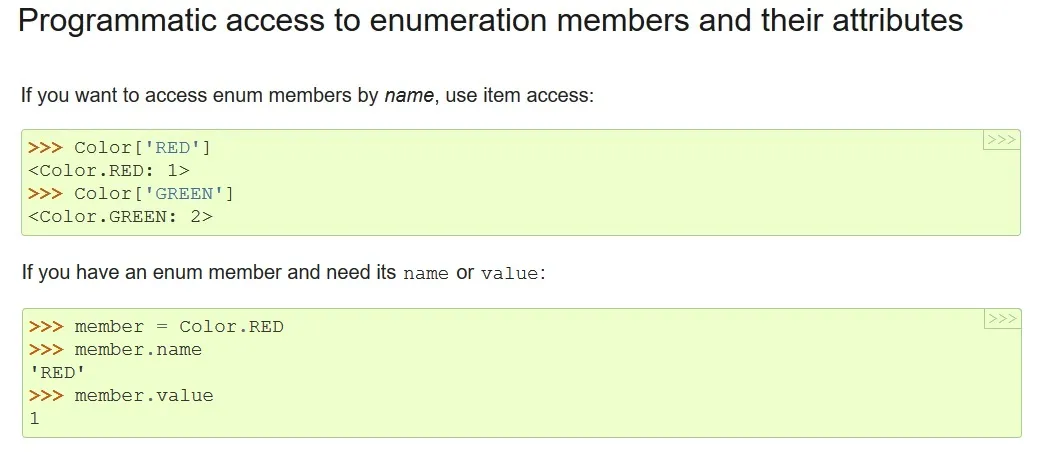Toggle prompts with first code block's >>> button
Image resolution: width=1039 pixels, height=463 pixels.
(1001, 140)
